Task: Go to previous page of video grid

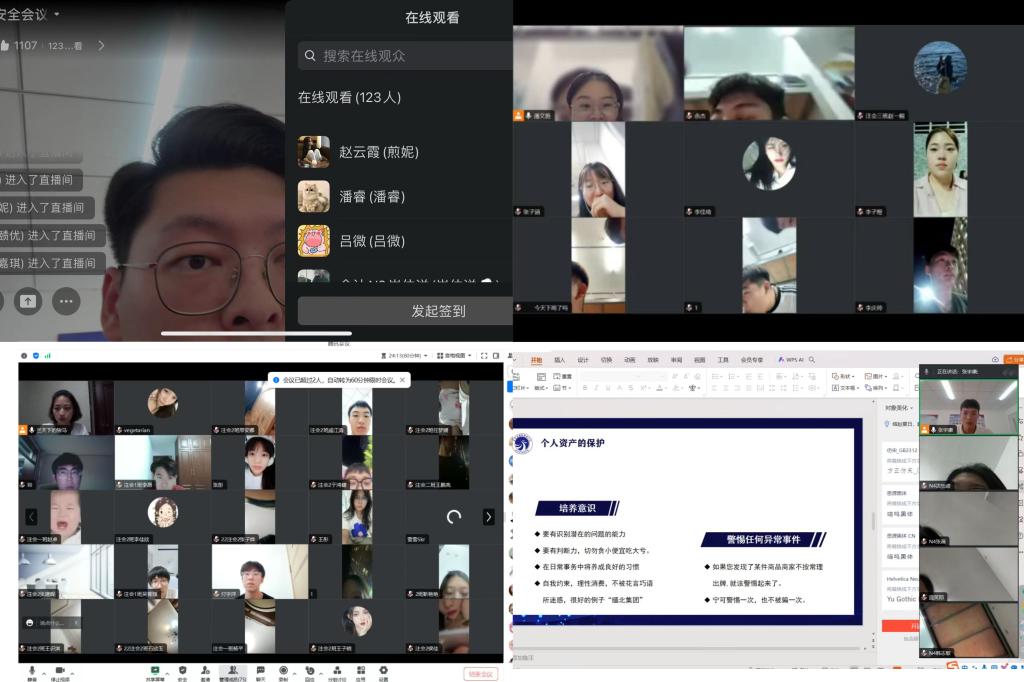Action: (31, 517)
